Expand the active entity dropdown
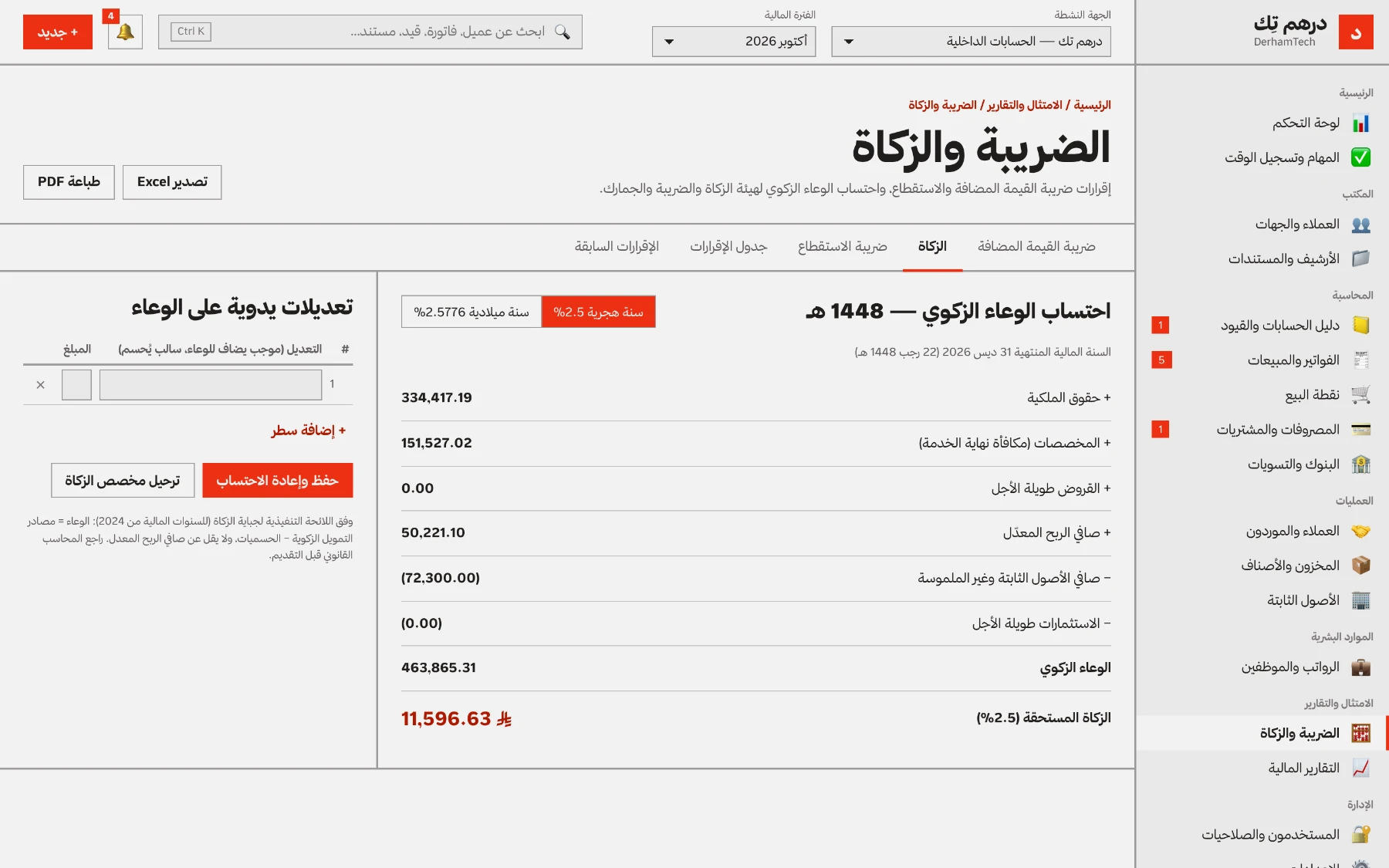1389x868 pixels. point(971,42)
